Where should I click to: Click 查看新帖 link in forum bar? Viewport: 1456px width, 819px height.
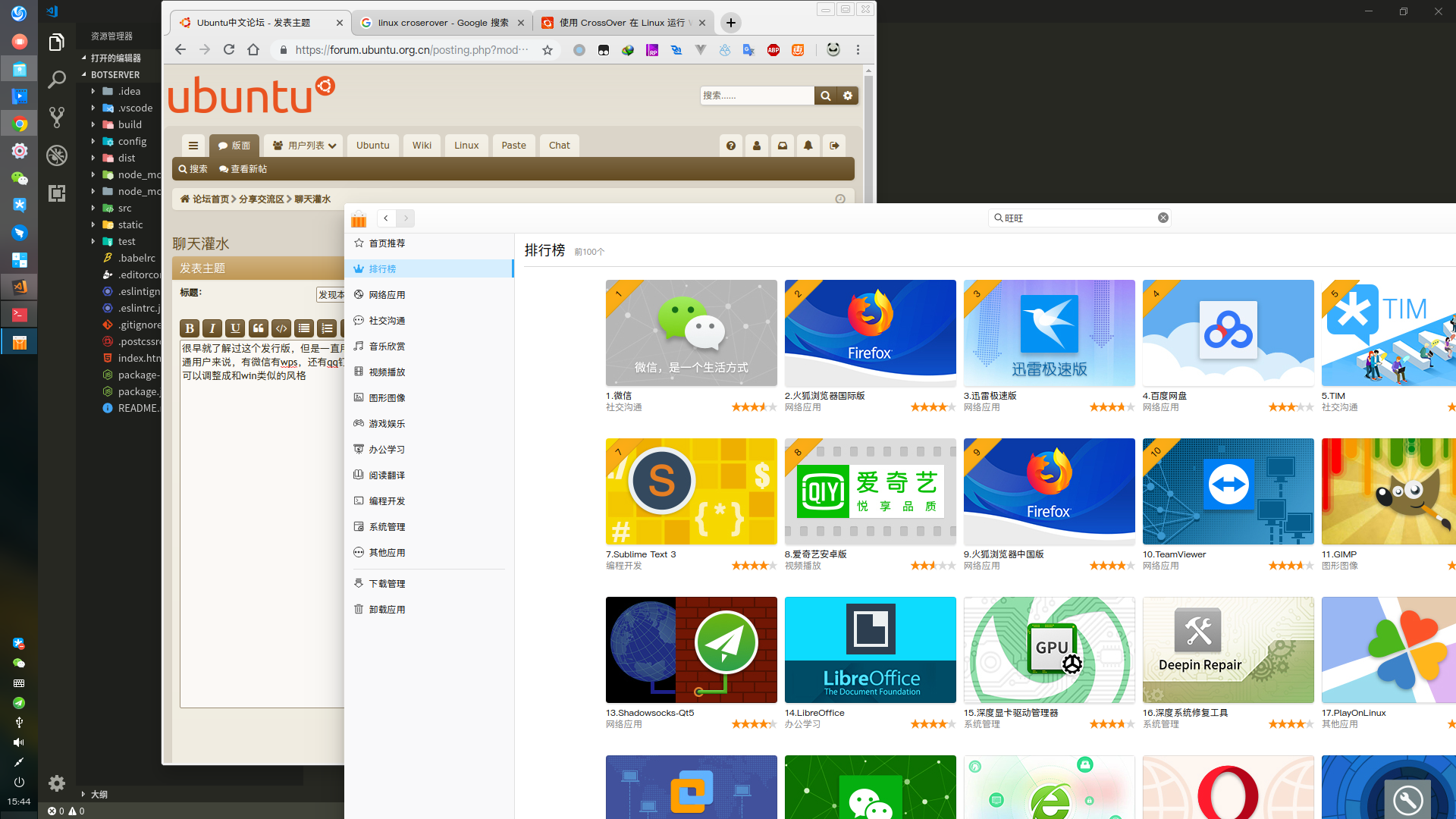(x=243, y=169)
